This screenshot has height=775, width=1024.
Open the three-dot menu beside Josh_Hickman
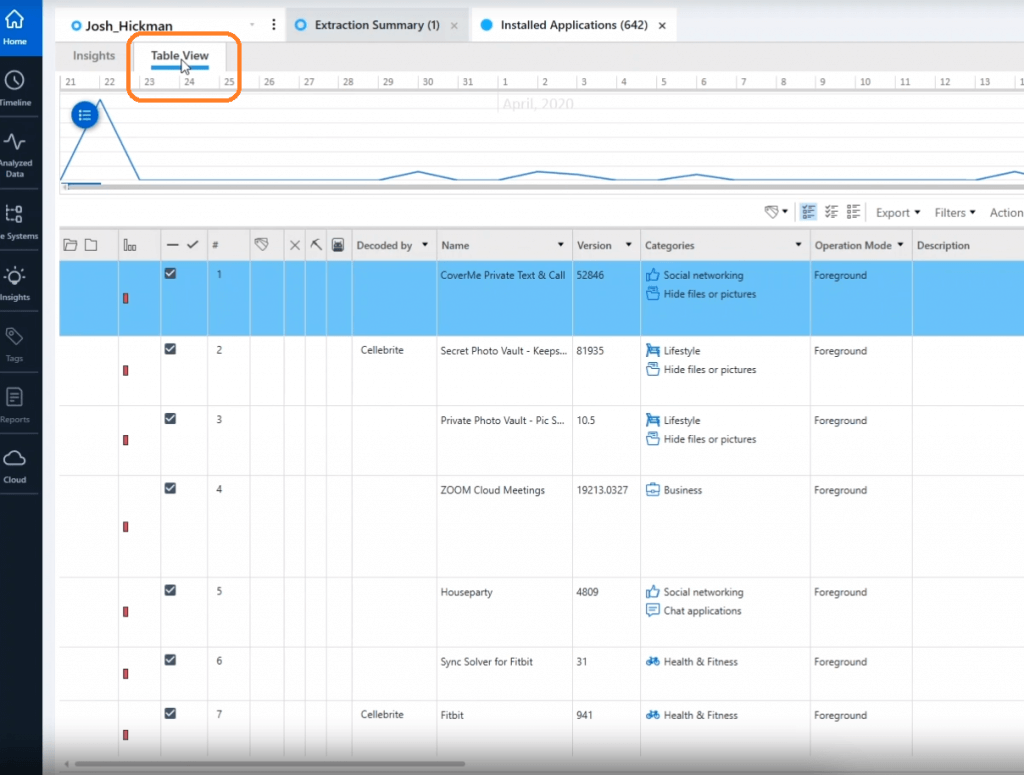coord(274,25)
